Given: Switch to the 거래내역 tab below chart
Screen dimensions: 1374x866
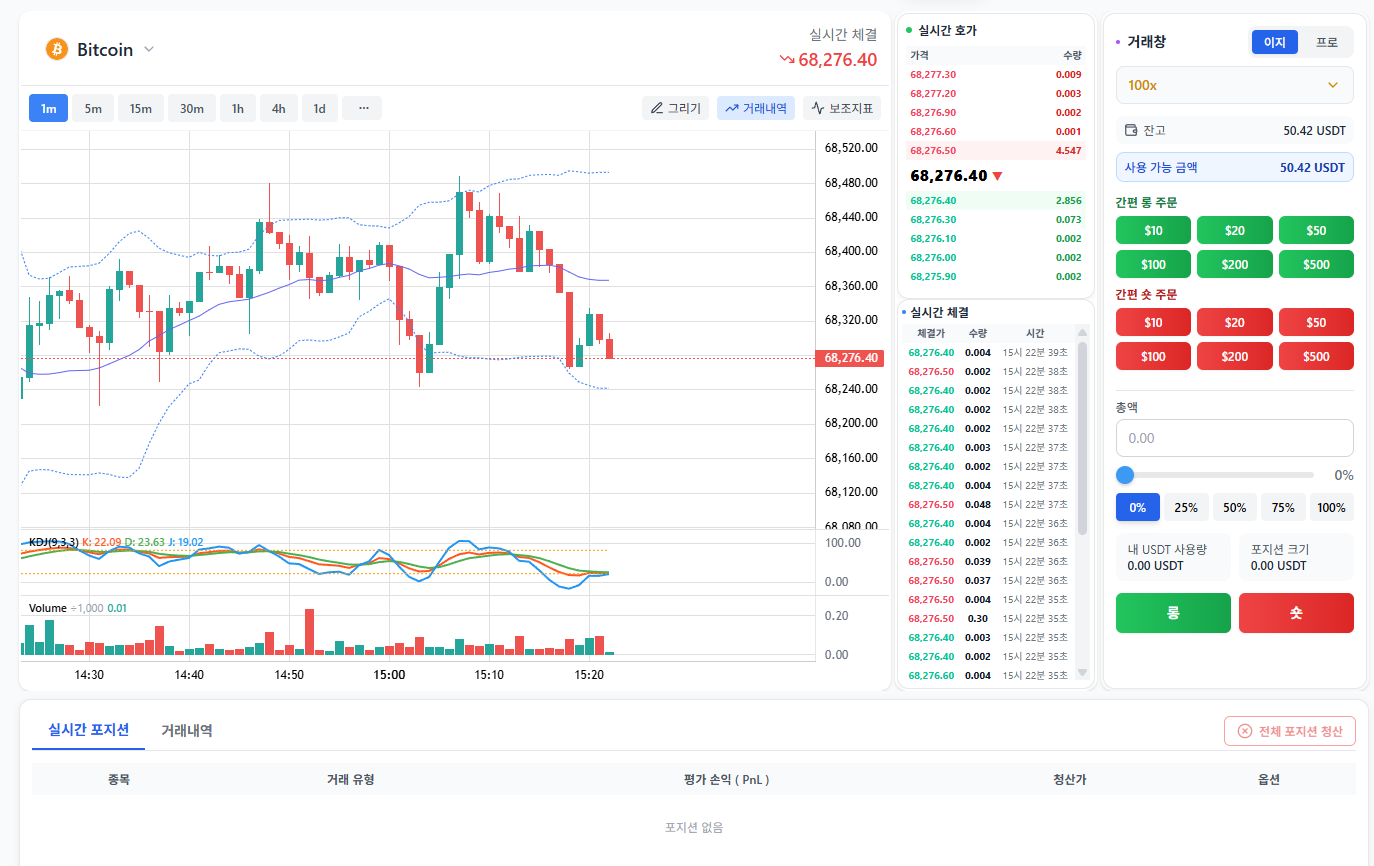Looking at the screenshot, I should 187,730.
